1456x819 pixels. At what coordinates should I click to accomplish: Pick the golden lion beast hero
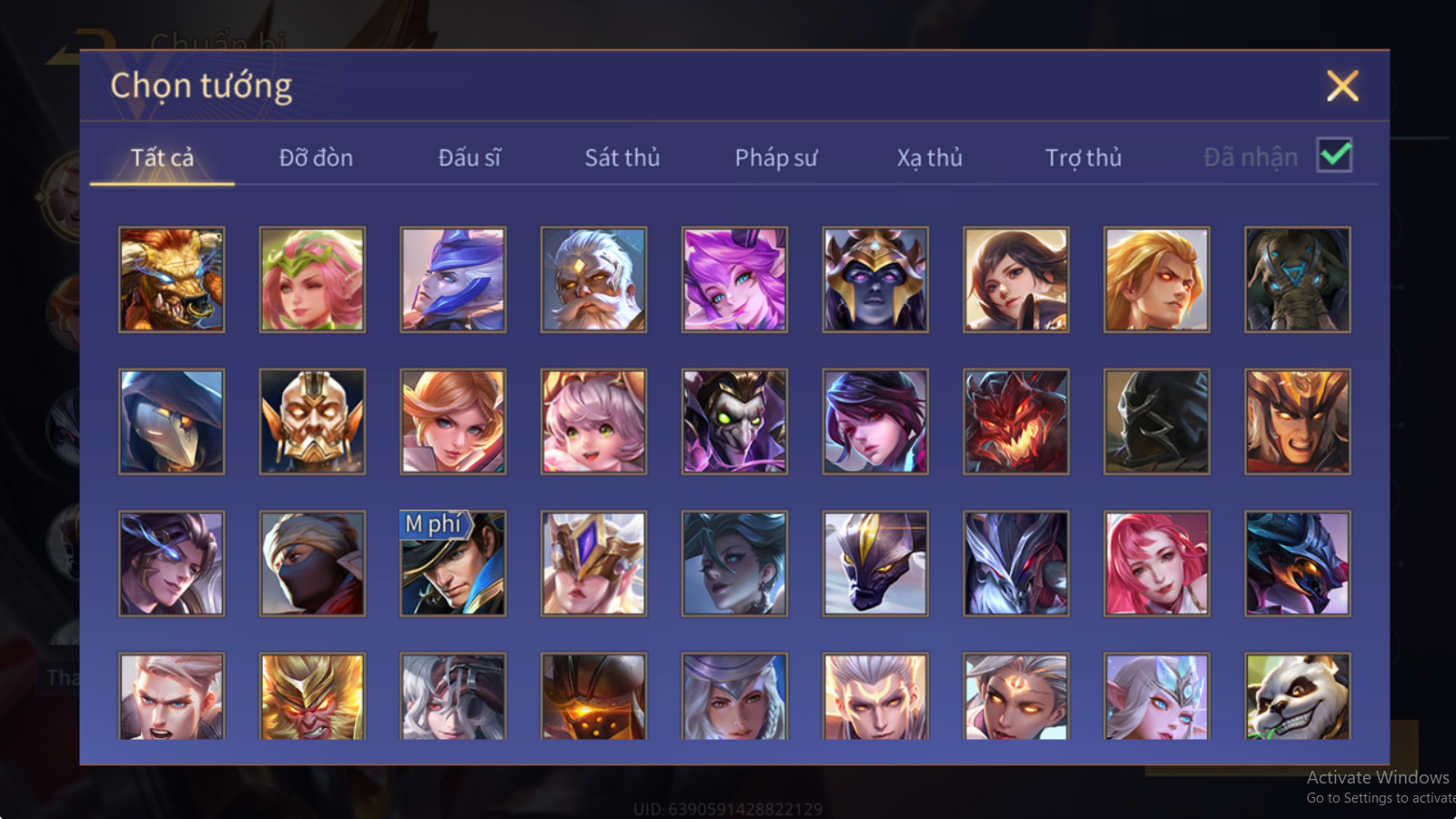pyautogui.click(x=171, y=279)
